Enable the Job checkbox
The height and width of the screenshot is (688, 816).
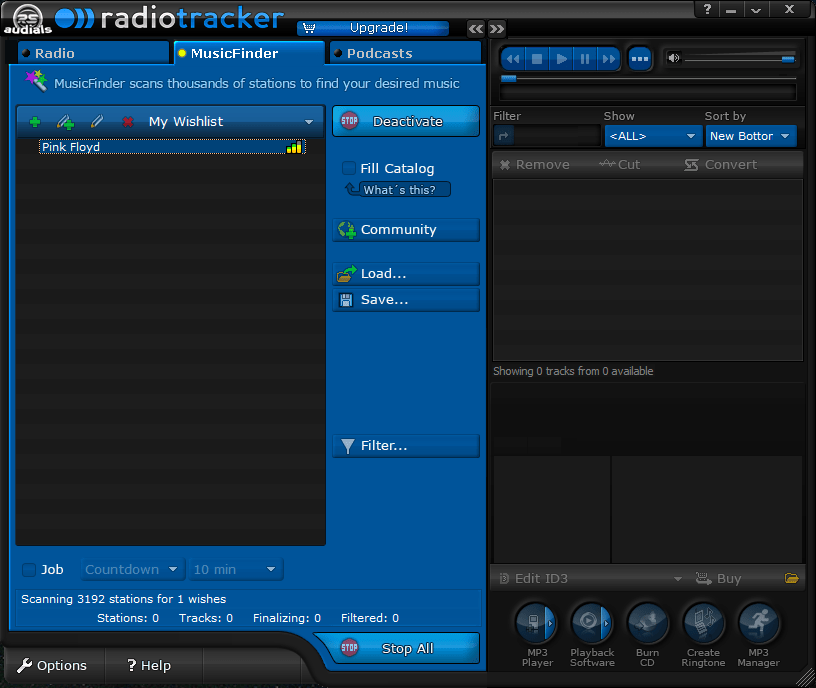(27, 569)
